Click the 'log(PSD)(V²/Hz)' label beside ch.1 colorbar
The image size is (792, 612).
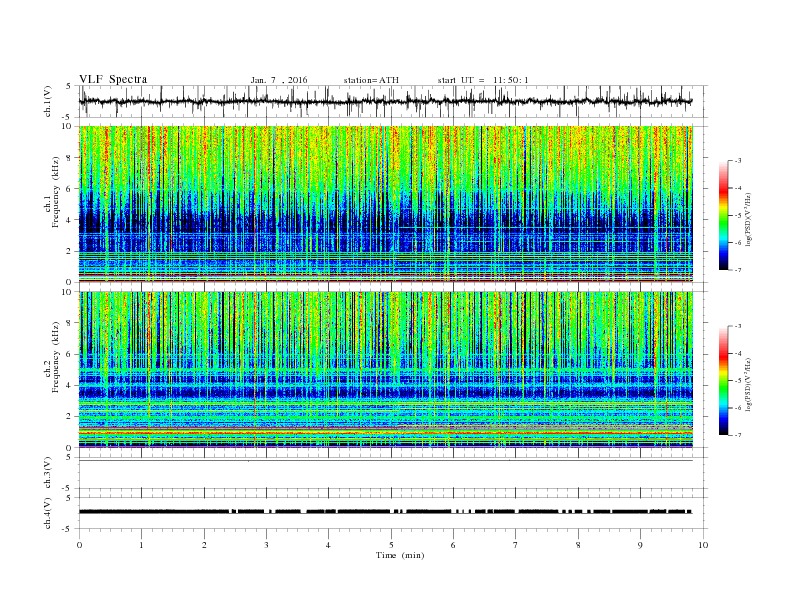pyautogui.click(x=750, y=219)
